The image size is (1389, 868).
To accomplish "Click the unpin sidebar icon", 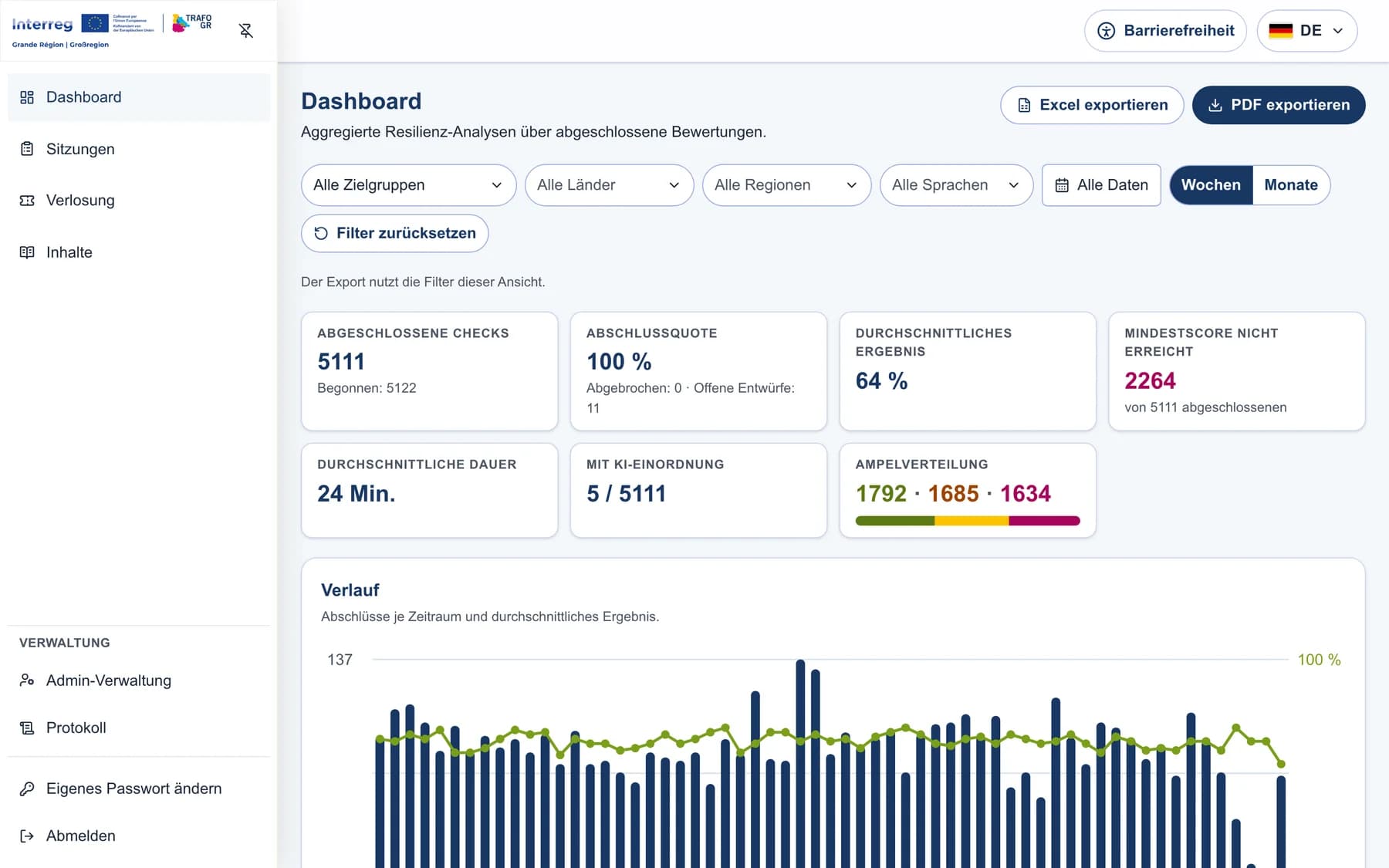I will pyautogui.click(x=246, y=31).
